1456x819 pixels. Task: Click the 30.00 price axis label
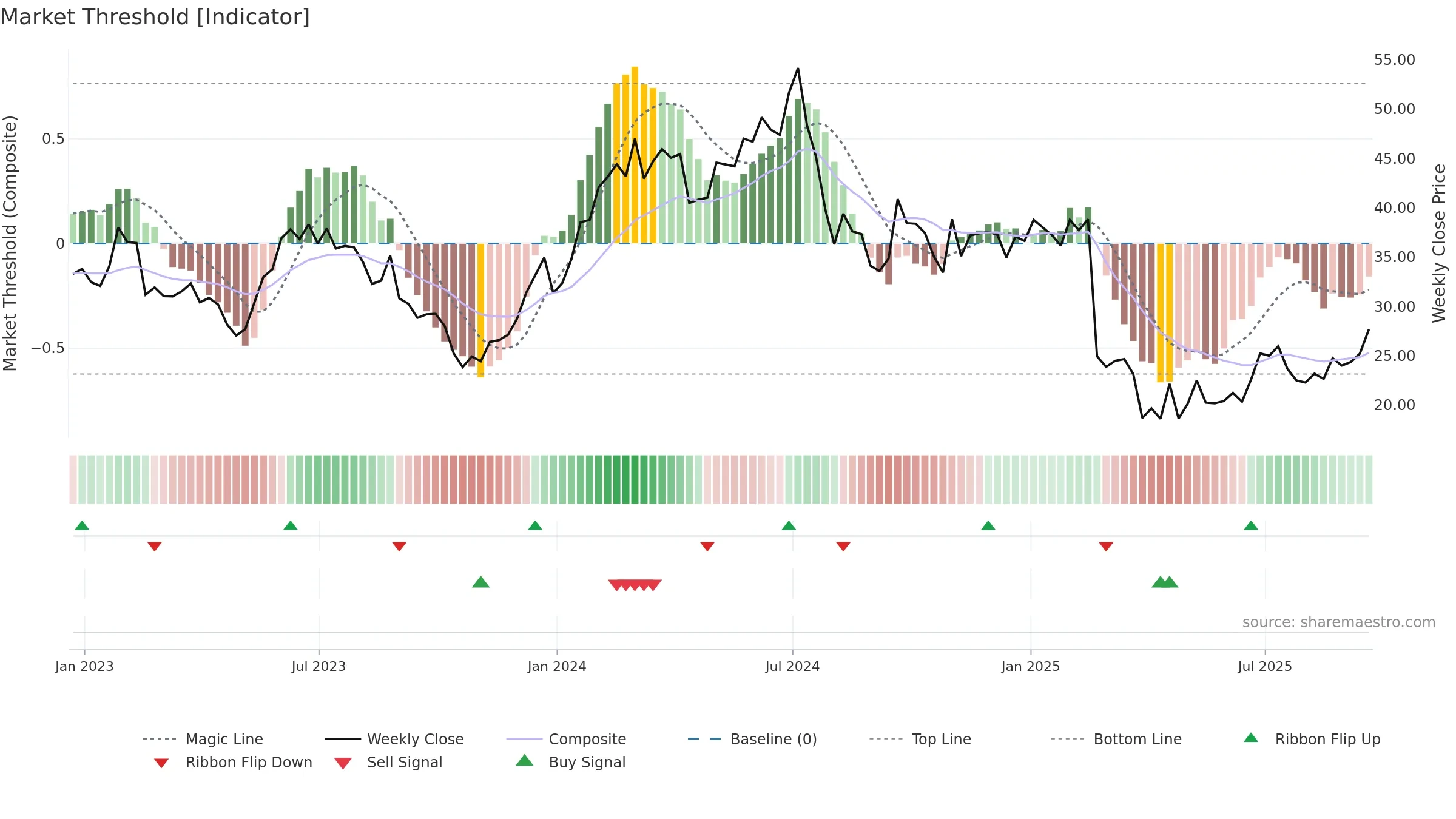[1395, 306]
